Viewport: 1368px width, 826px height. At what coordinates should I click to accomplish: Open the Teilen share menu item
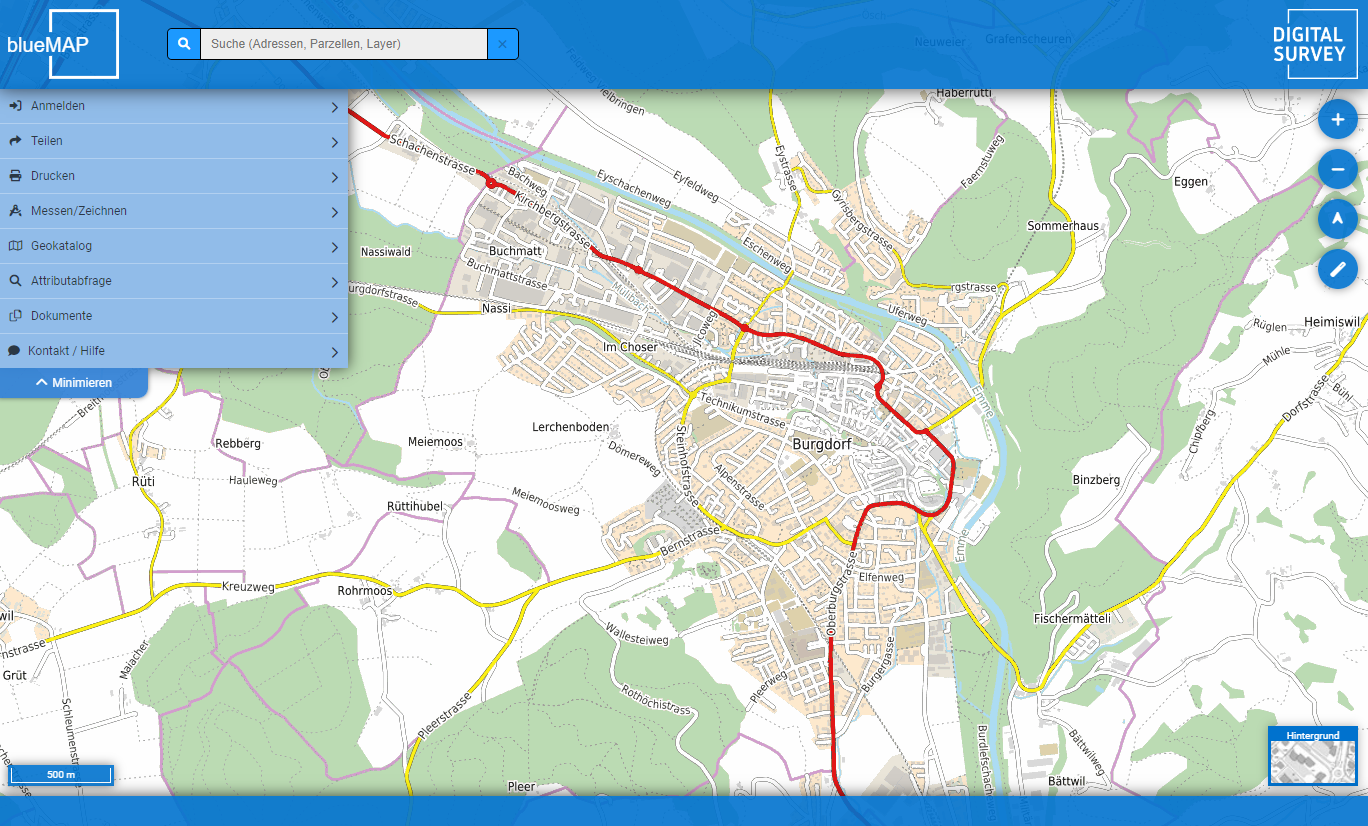(x=47, y=141)
